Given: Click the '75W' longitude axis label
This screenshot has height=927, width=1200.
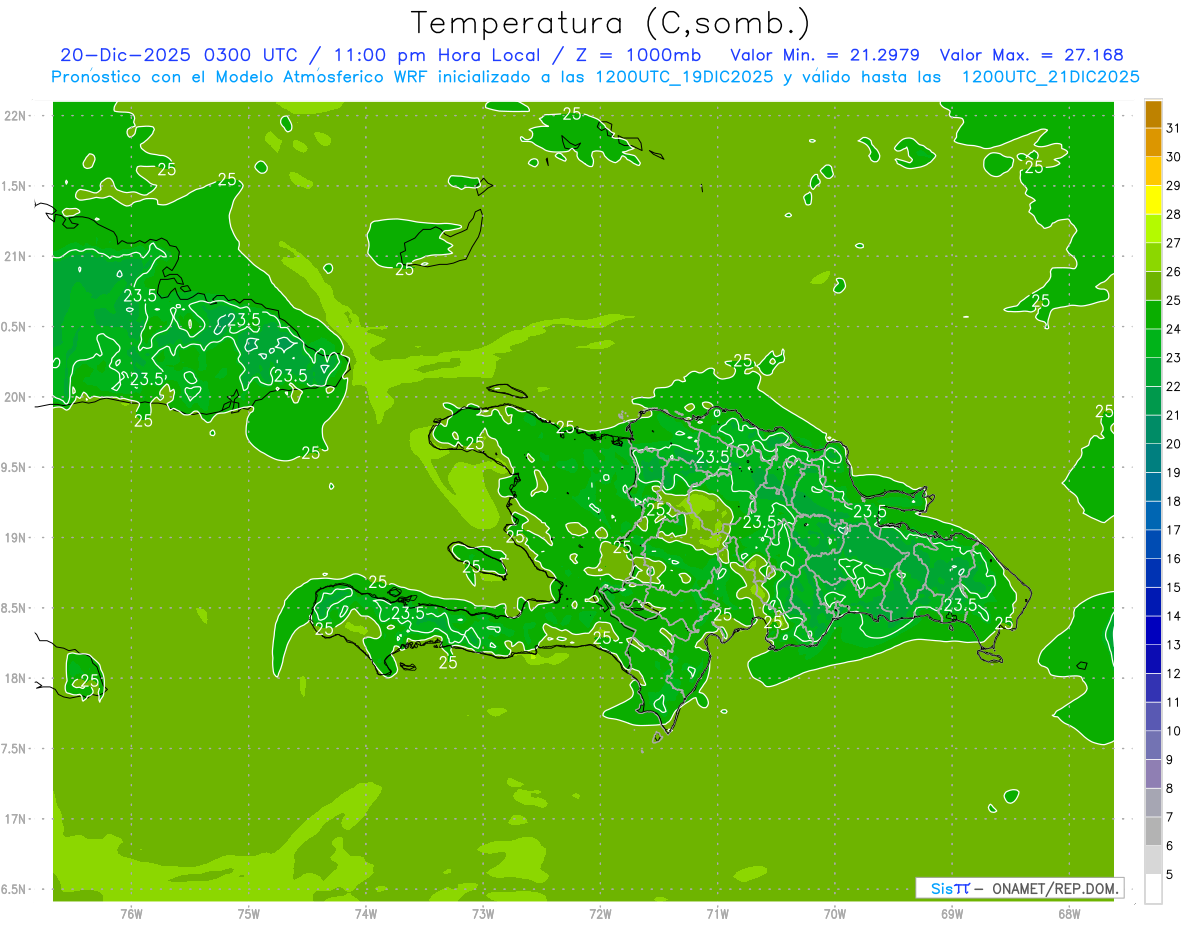Looking at the screenshot, I should [x=249, y=914].
